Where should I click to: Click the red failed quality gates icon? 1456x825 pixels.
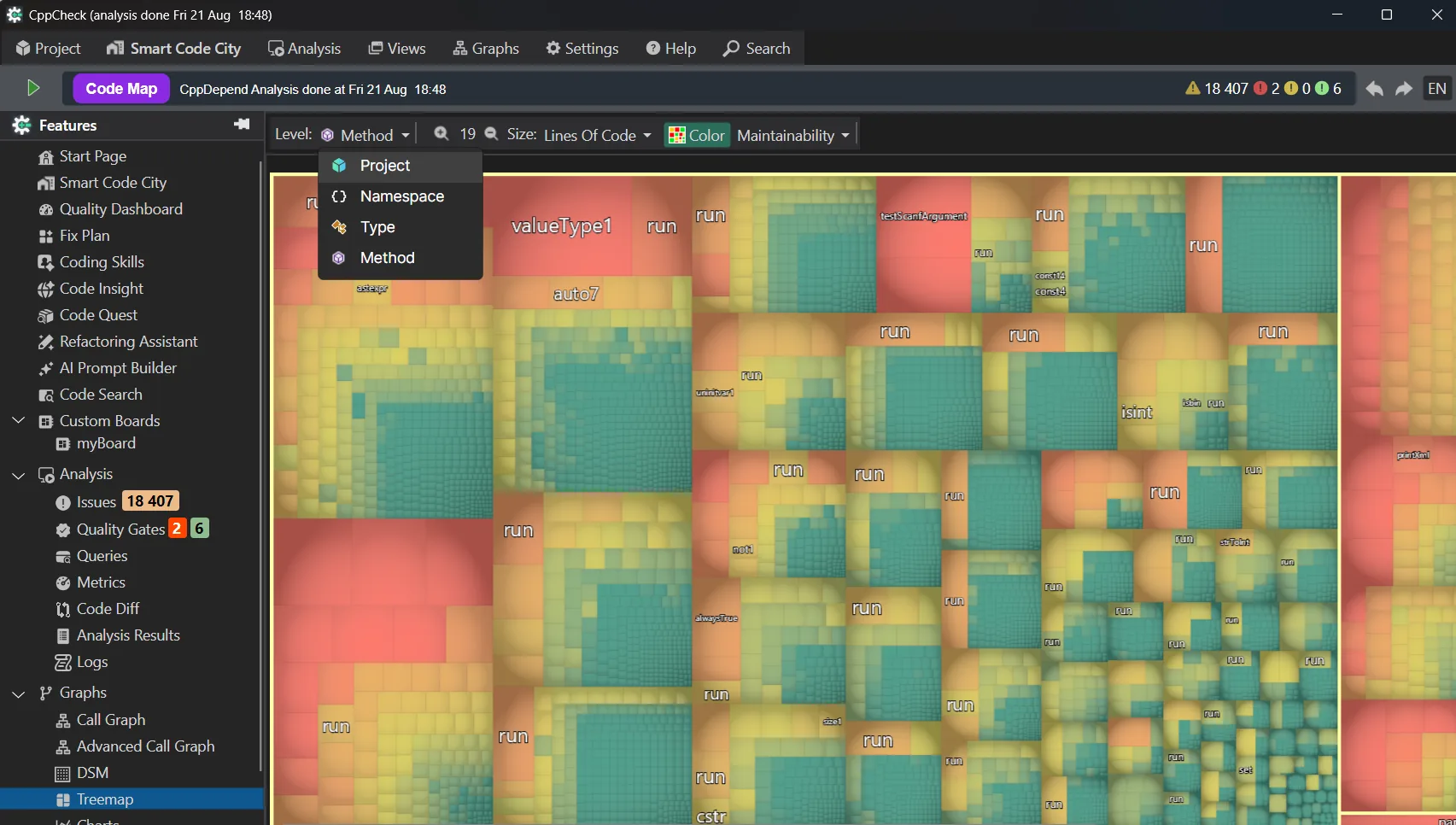[x=1260, y=88]
